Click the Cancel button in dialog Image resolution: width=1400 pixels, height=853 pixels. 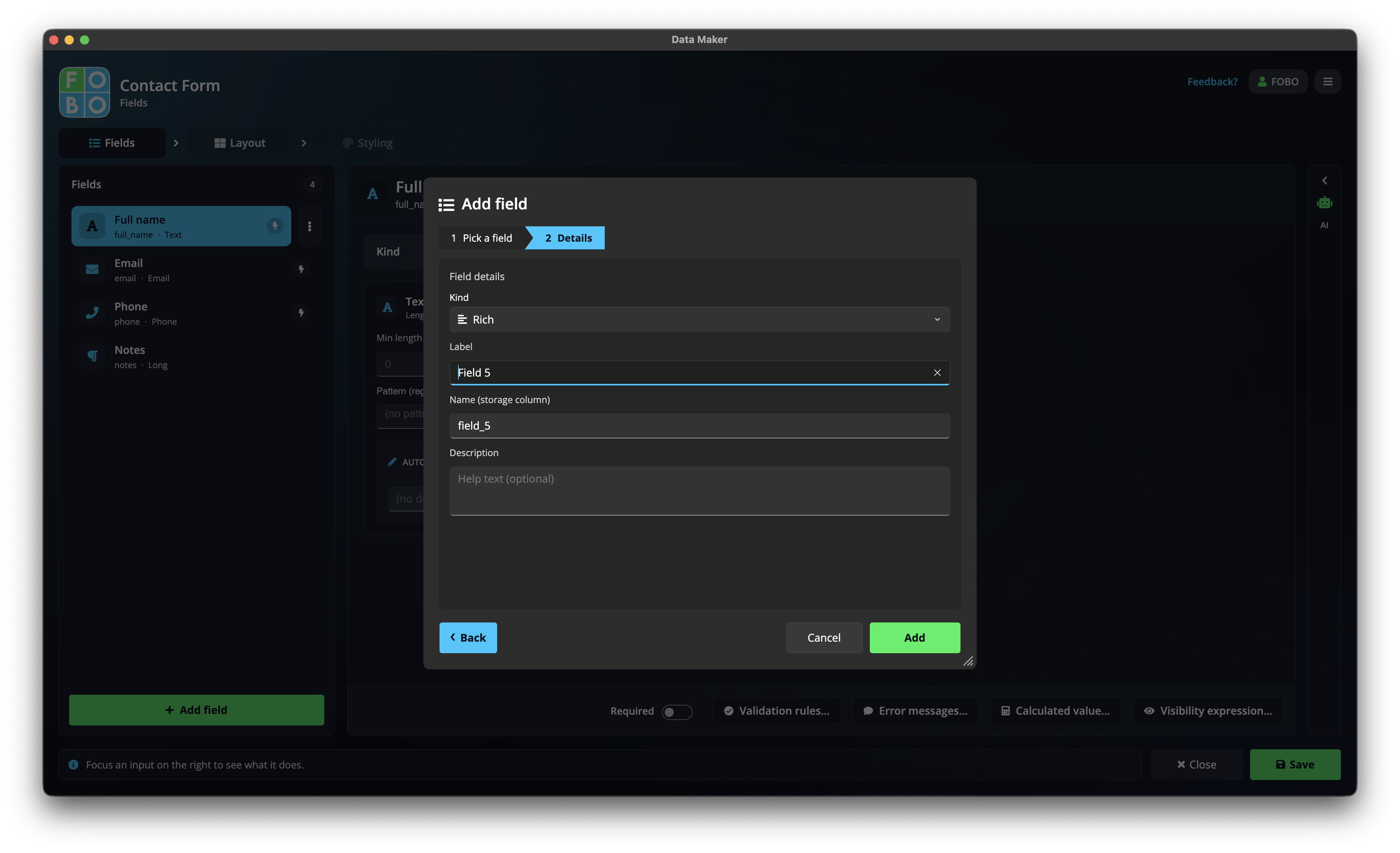pos(823,637)
